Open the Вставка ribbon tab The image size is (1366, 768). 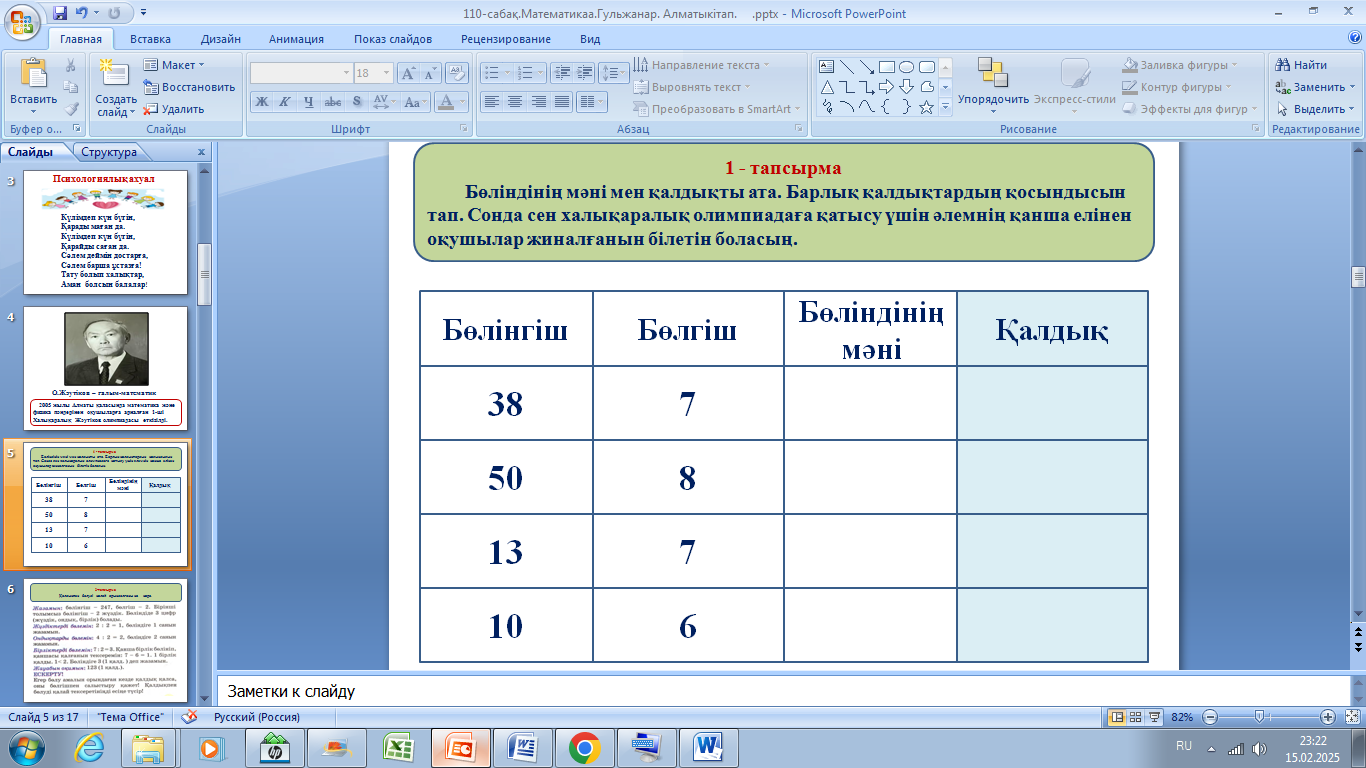150,39
